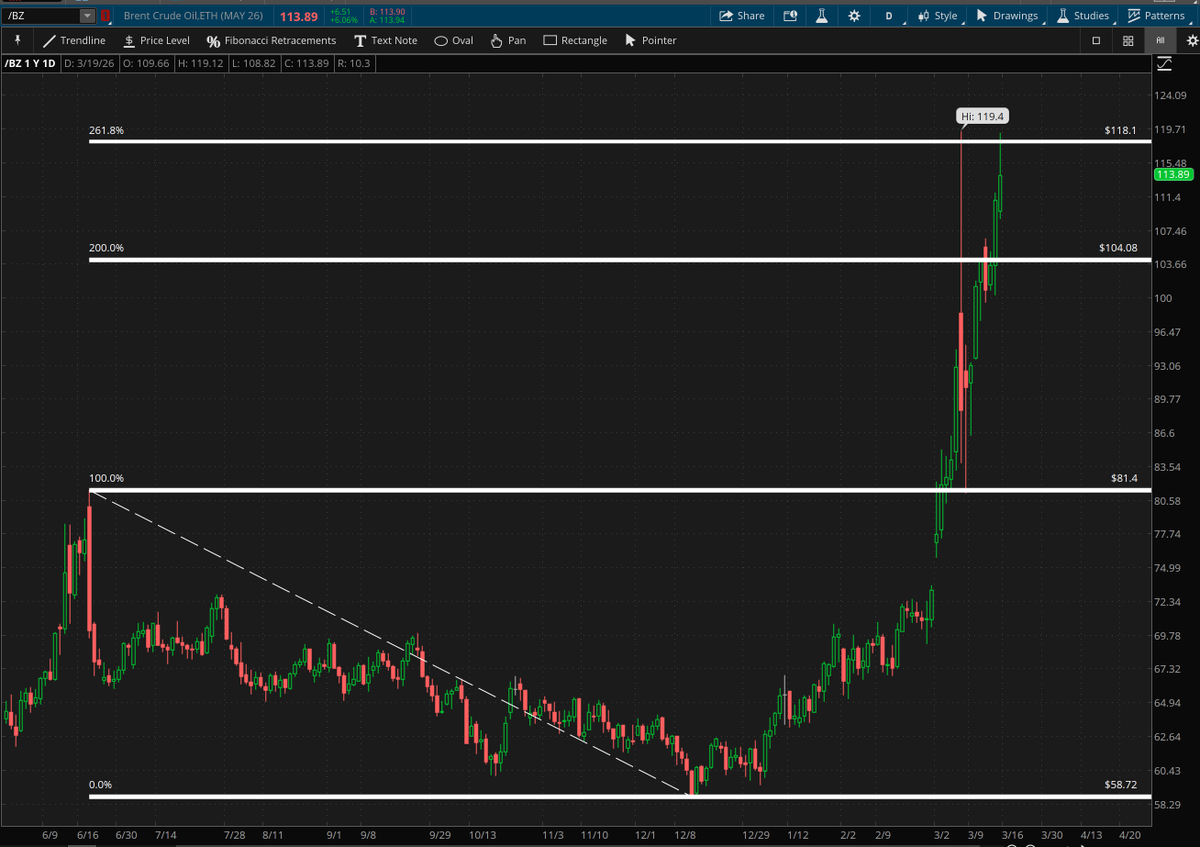Click the D: 3/19/26 date readout

pos(89,64)
